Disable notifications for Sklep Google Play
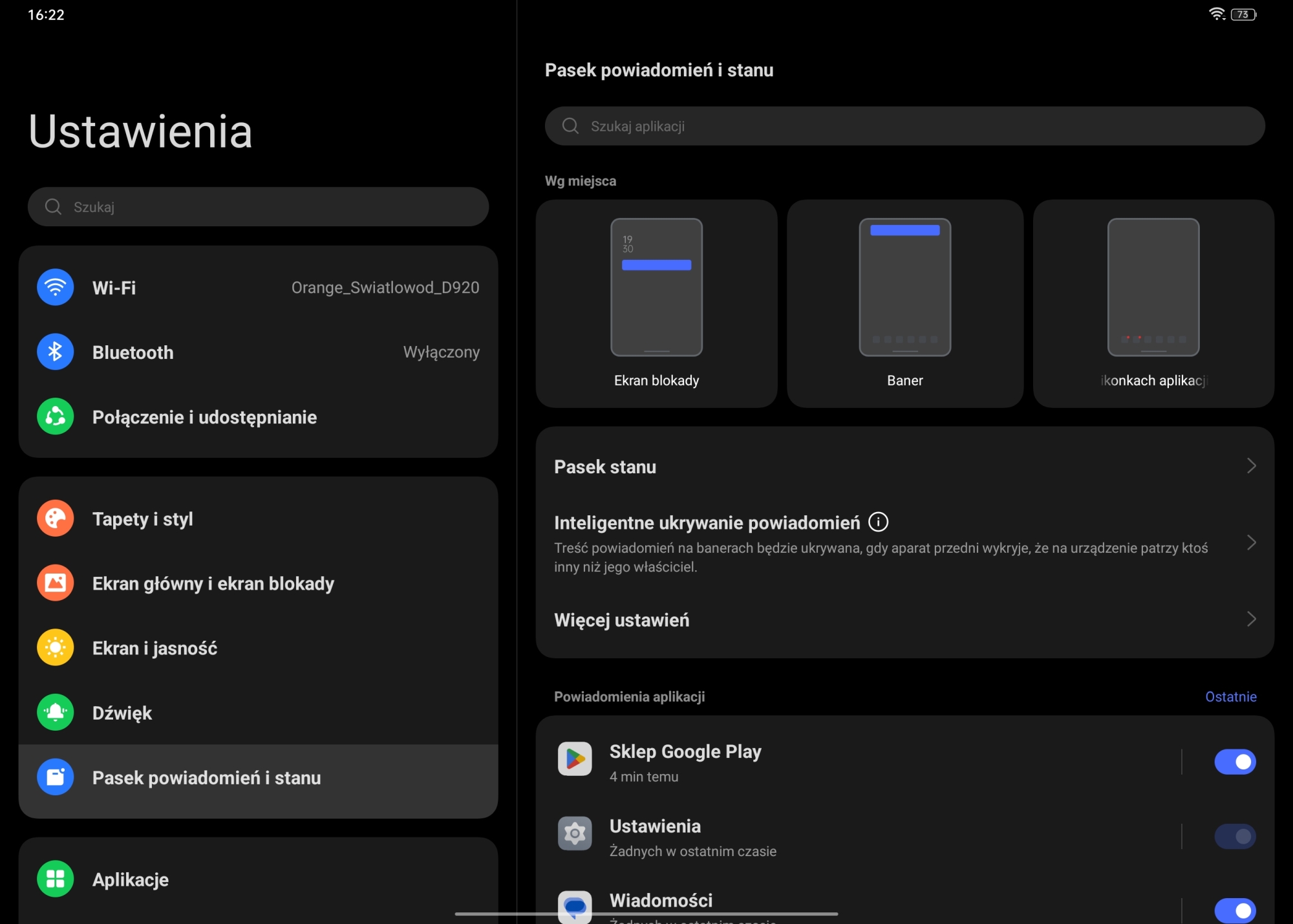Screen dimensions: 1293x924 (1235, 762)
